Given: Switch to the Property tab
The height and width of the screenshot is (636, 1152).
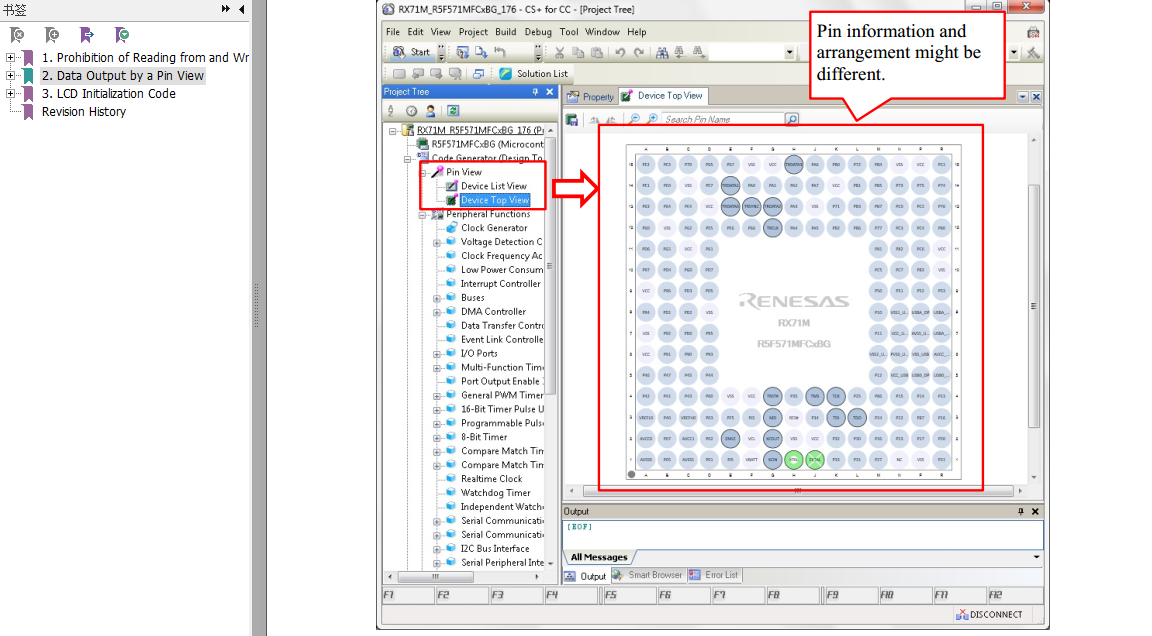Looking at the screenshot, I should pyautogui.click(x=591, y=96).
